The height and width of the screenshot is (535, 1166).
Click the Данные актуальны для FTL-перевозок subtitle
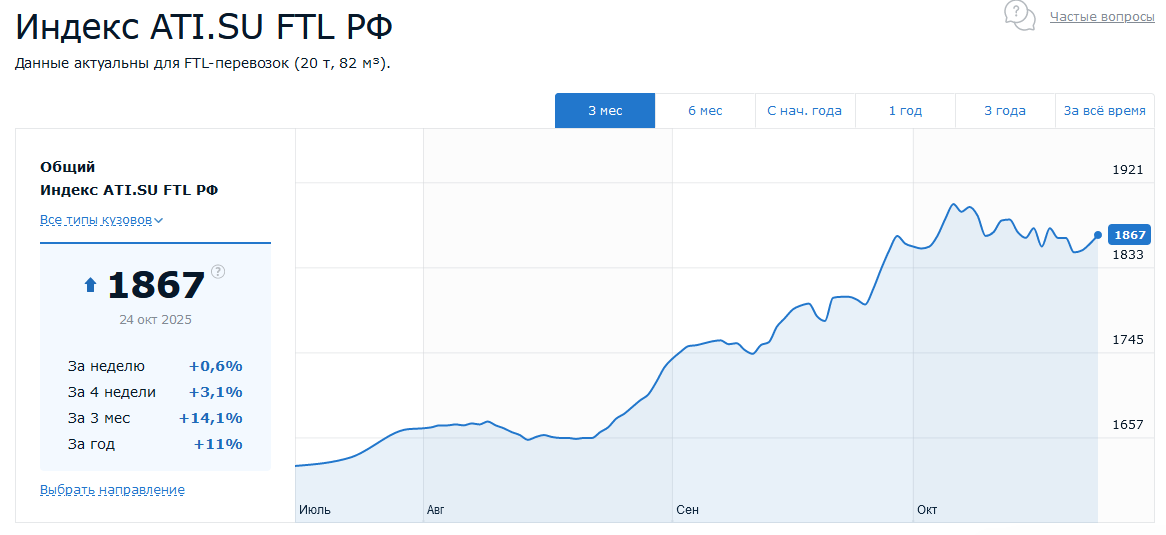[202, 63]
